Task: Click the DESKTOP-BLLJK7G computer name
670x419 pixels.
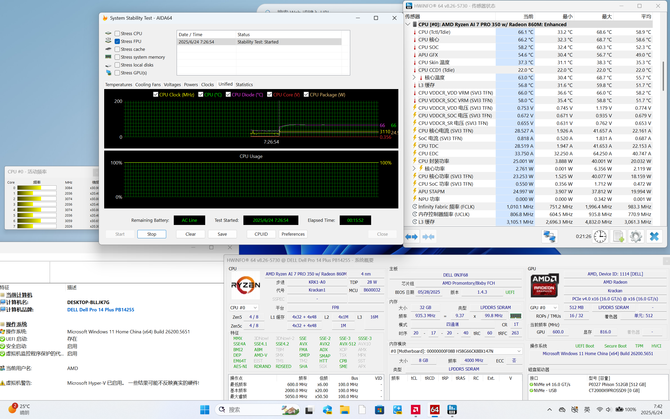Action: tap(88, 302)
